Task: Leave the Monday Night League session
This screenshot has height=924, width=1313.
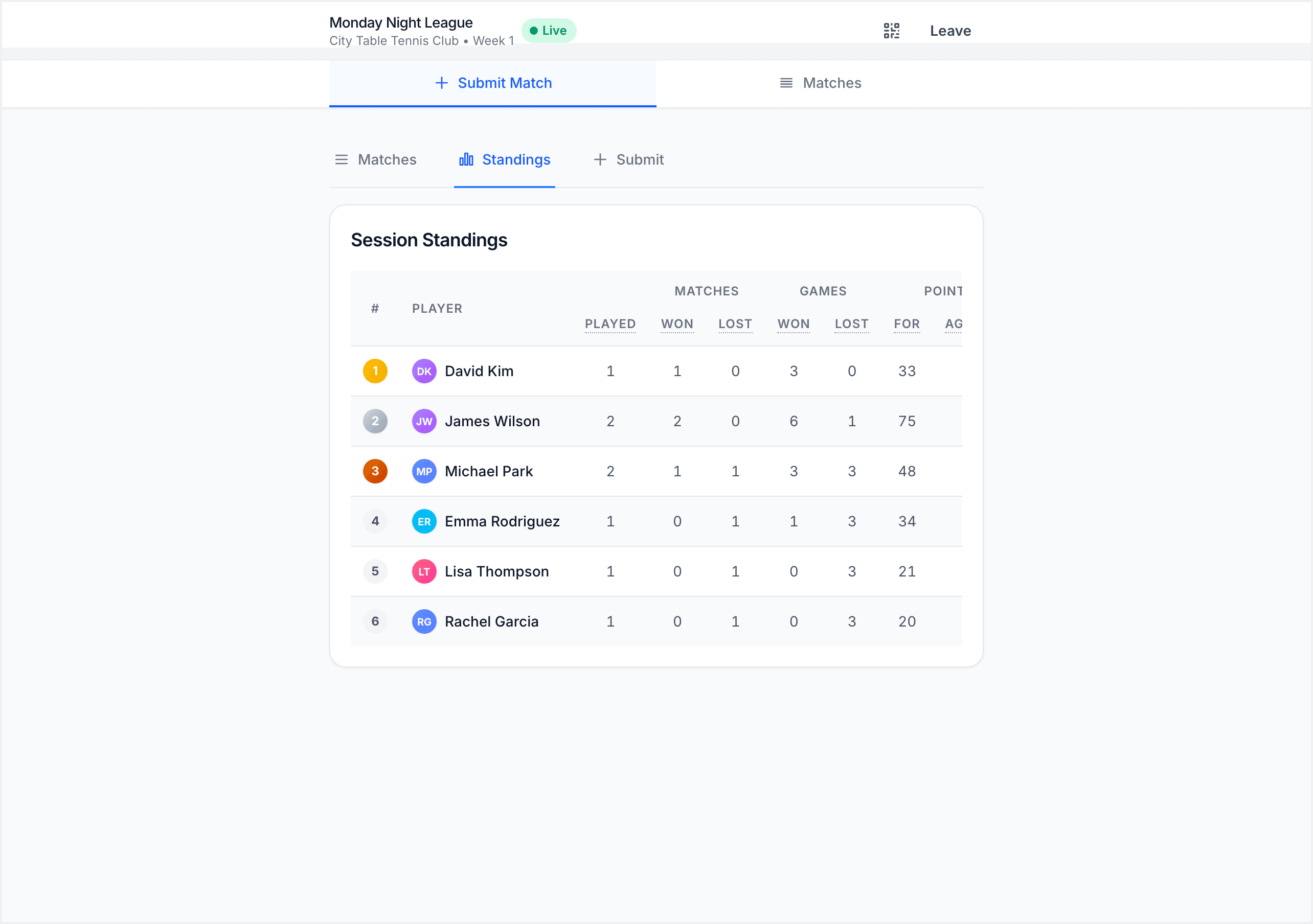Action: pyautogui.click(x=950, y=31)
